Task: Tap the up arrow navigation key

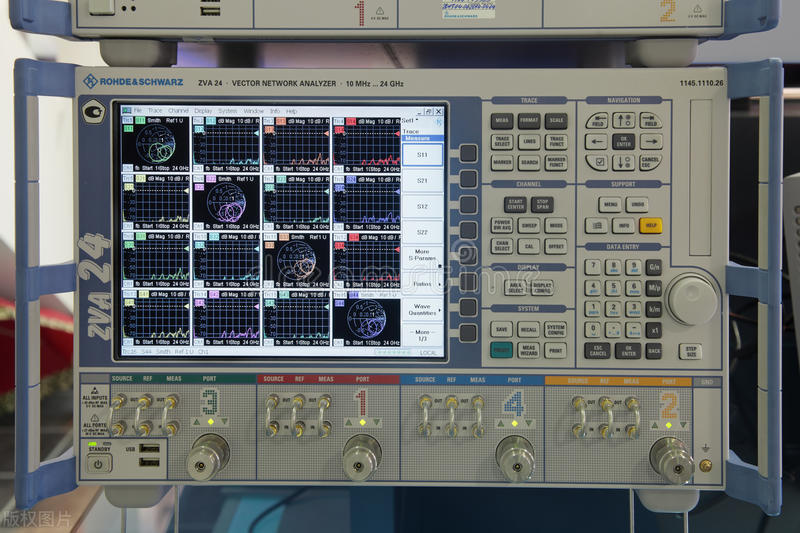Action: click(623, 120)
